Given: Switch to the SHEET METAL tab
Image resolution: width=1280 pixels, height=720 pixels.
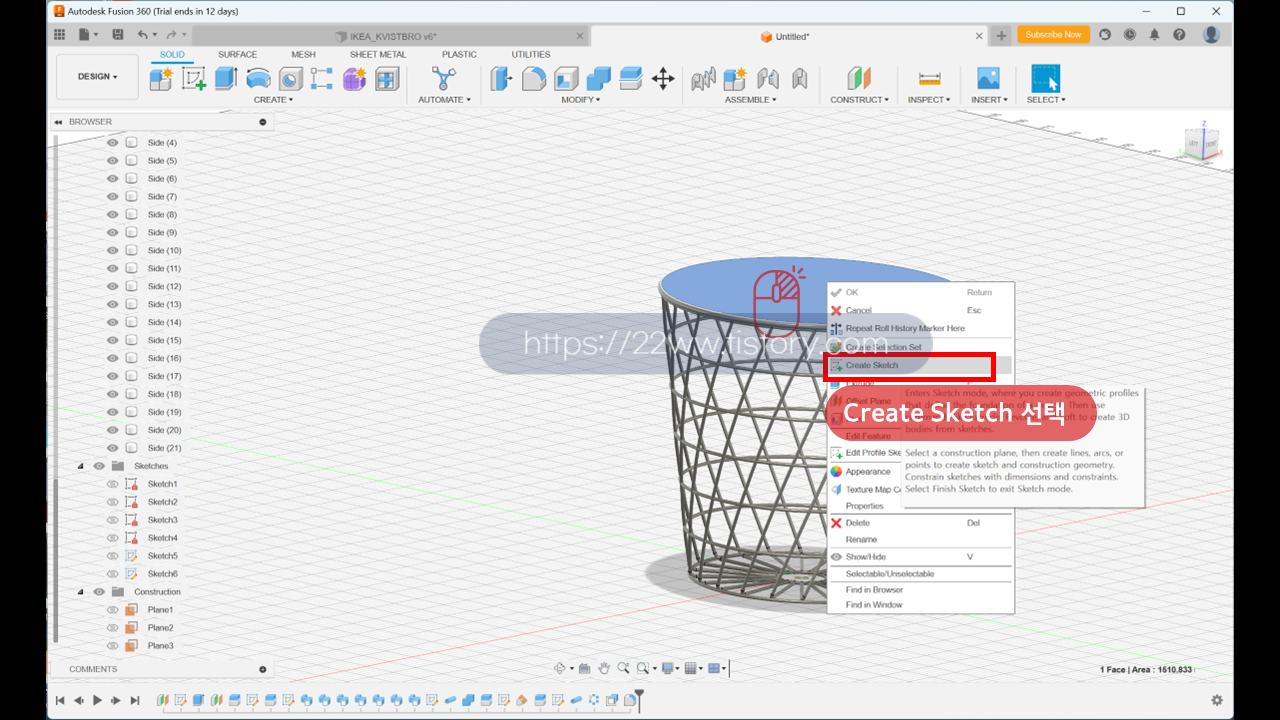Looking at the screenshot, I should [378, 55].
